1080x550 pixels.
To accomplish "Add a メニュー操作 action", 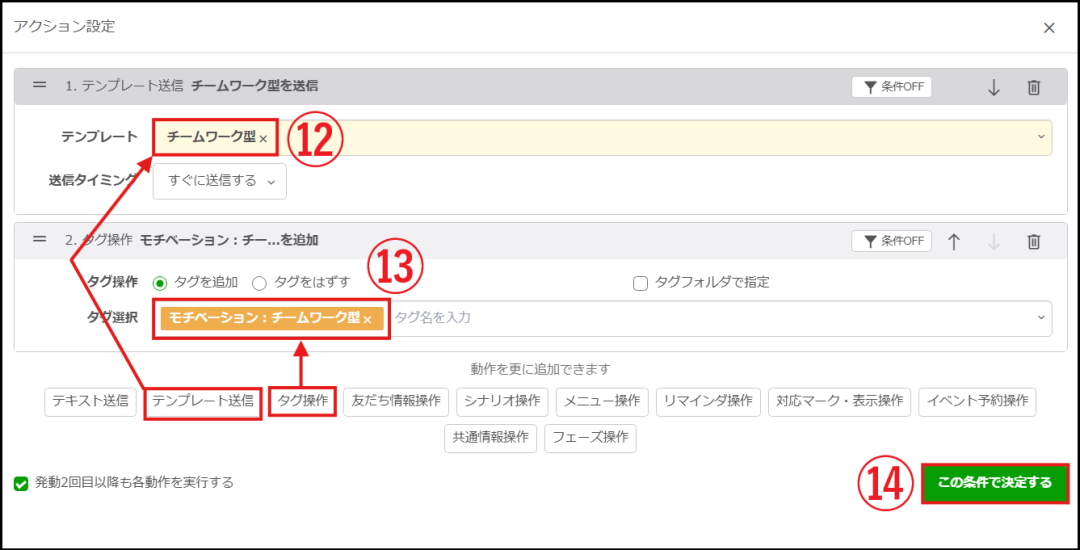I will tap(602, 401).
